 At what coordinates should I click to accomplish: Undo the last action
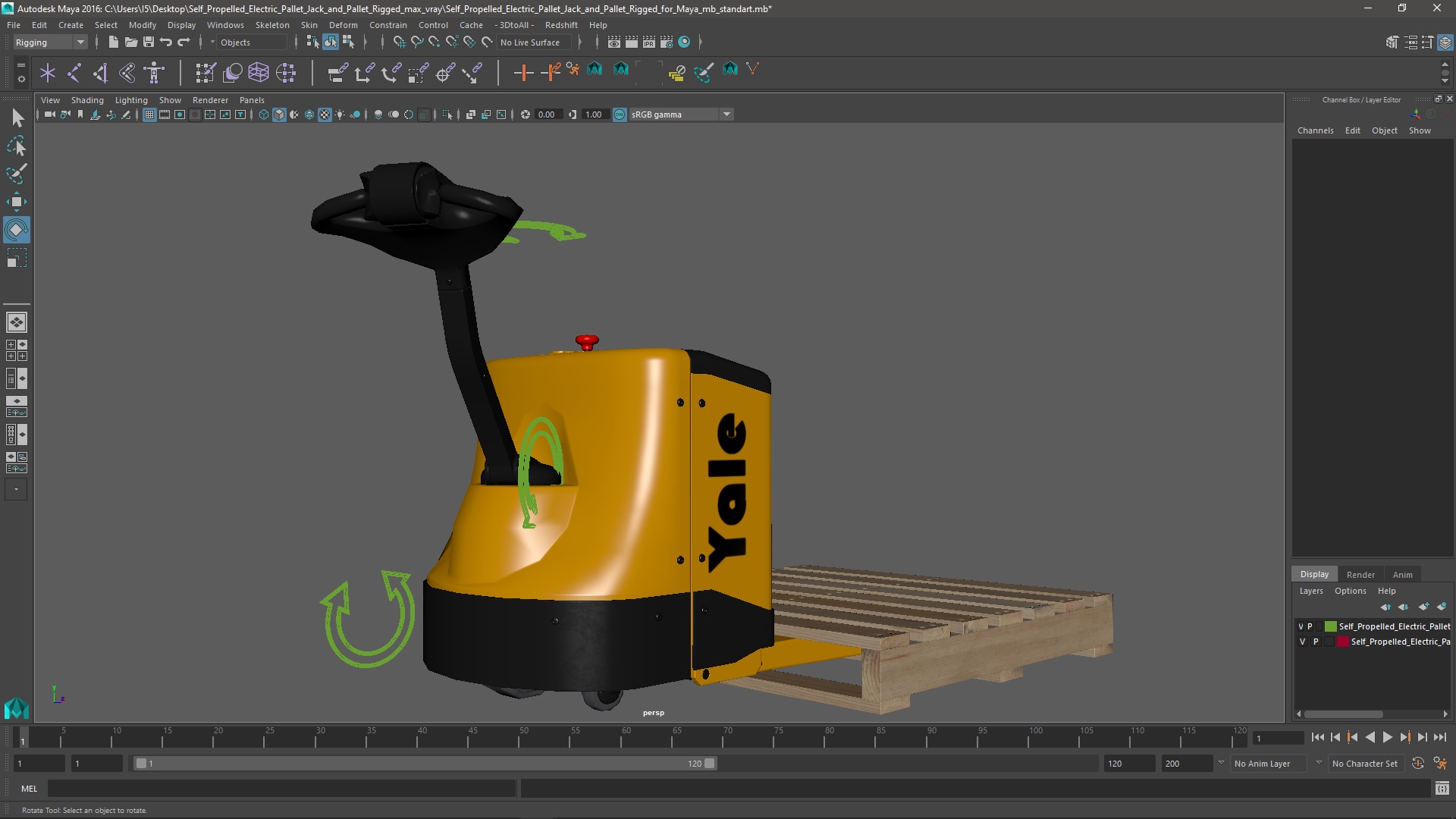166,42
